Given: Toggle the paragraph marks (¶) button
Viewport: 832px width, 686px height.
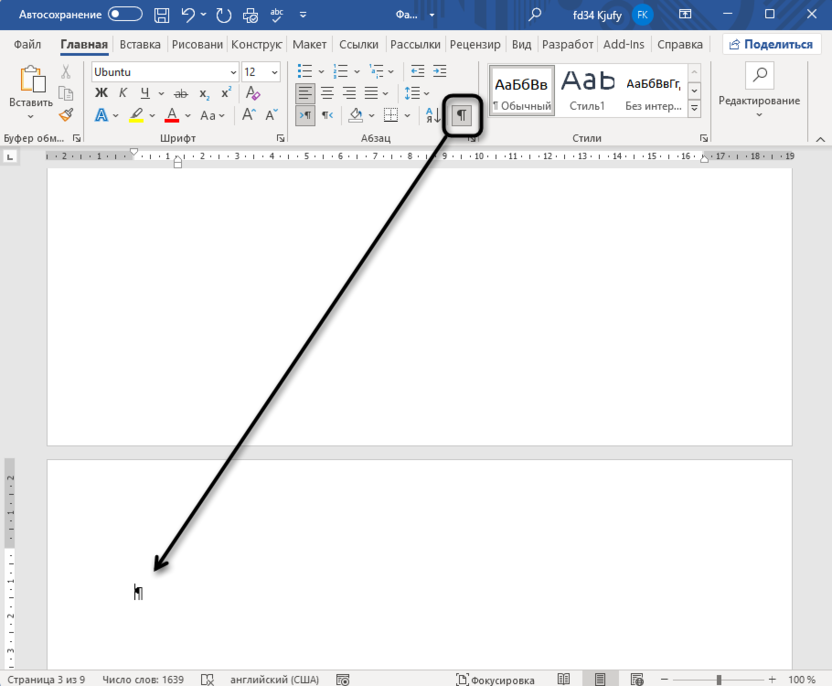Looking at the screenshot, I should click(461, 115).
